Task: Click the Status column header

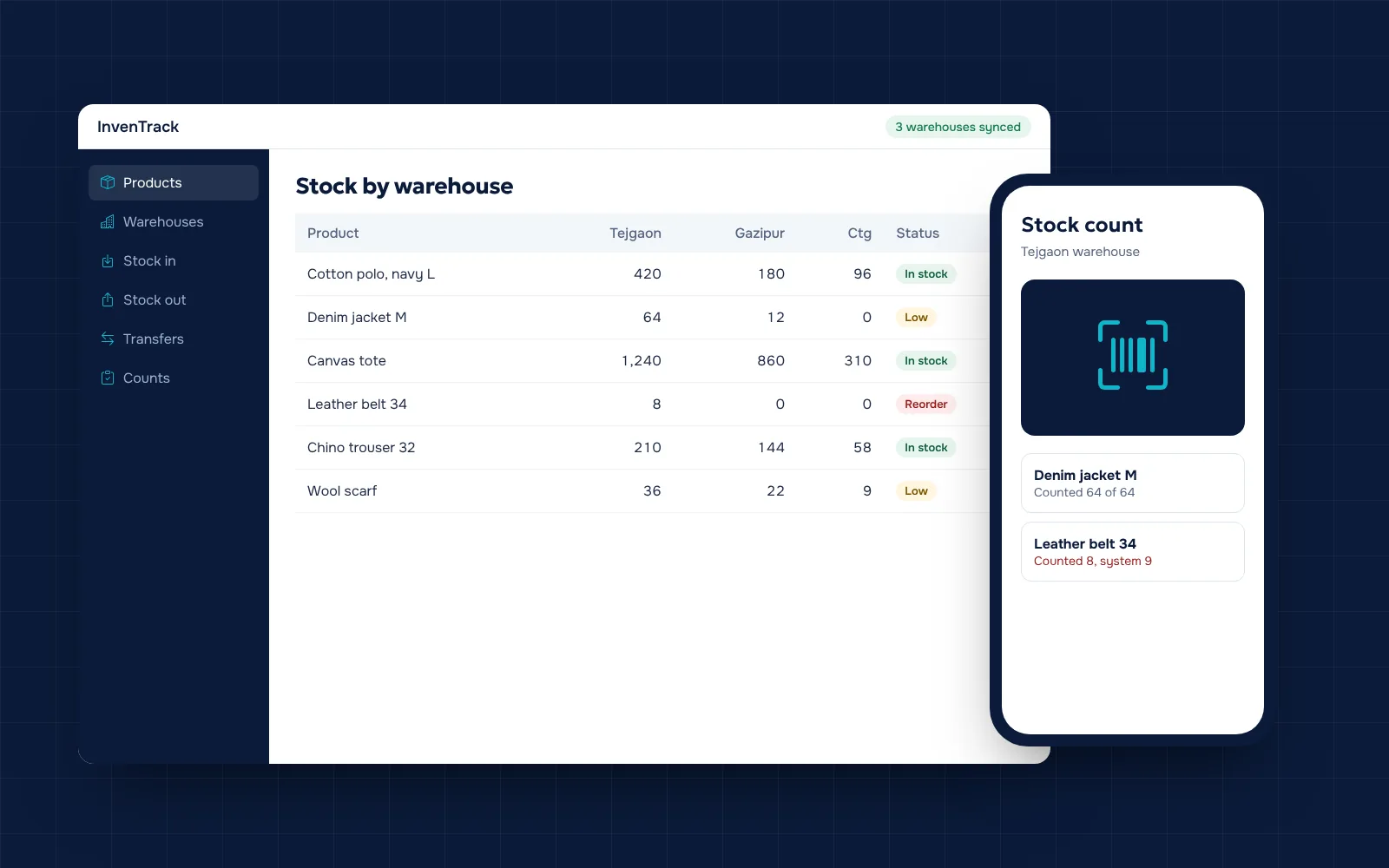Action: coord(918,233)
